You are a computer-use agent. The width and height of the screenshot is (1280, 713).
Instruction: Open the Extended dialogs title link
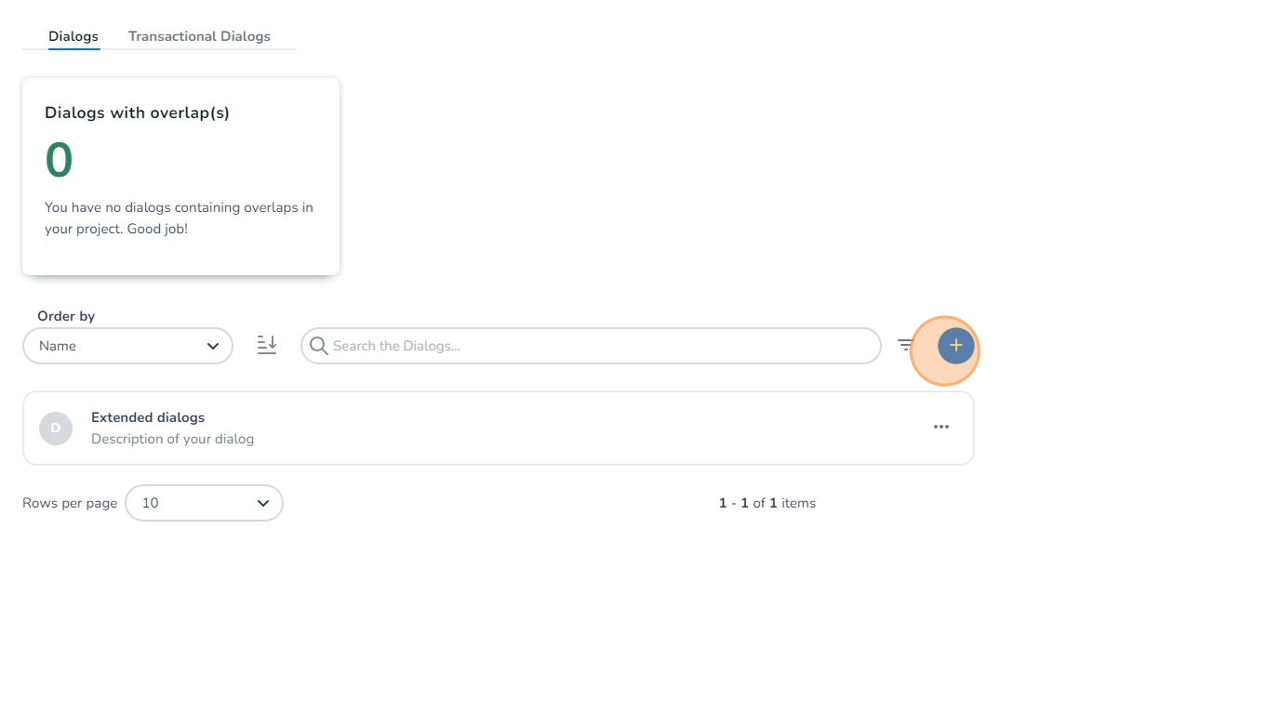(x=148, y=417)
